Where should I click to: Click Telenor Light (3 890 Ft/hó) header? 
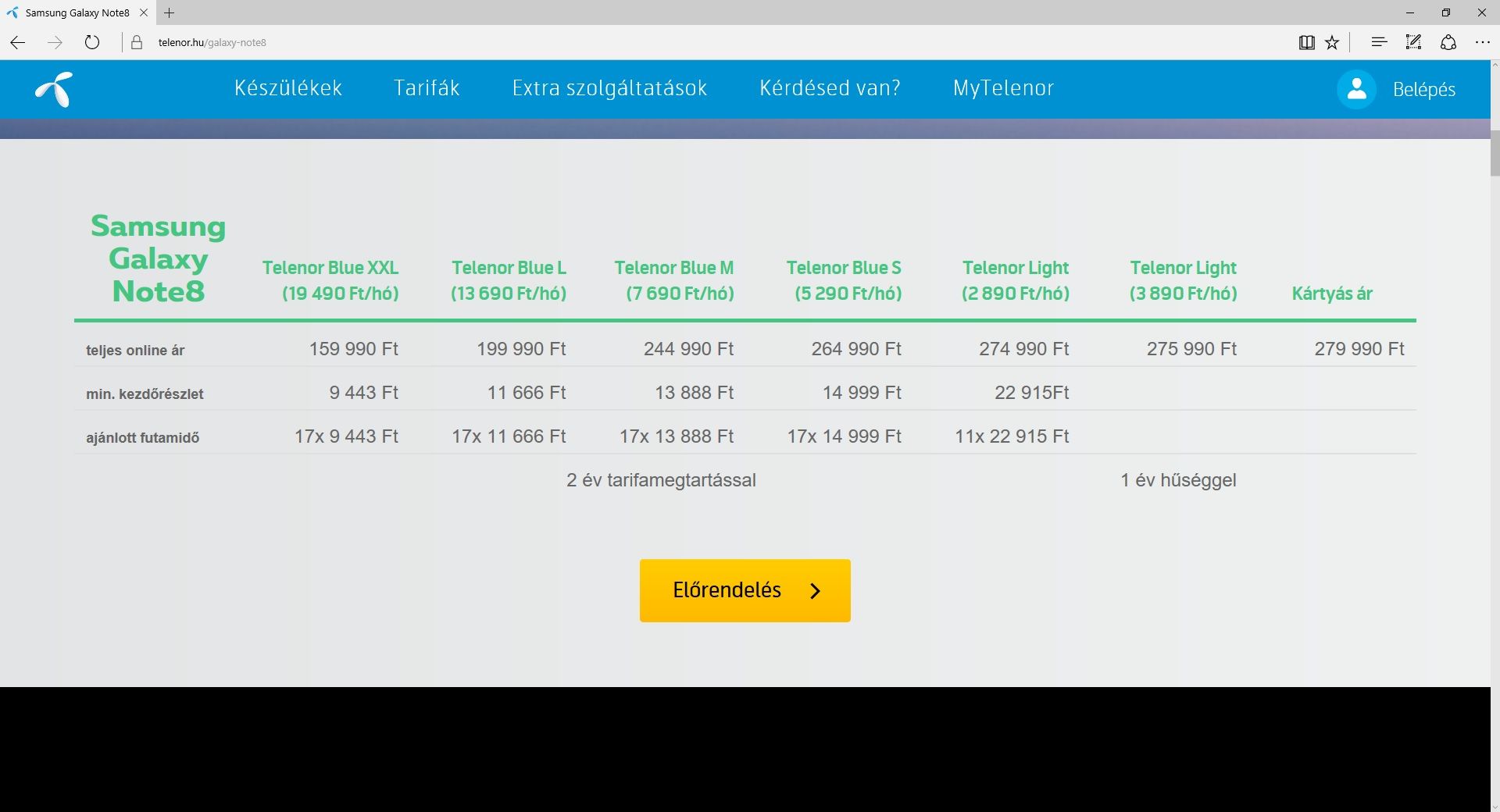(x=1183, y=280)
